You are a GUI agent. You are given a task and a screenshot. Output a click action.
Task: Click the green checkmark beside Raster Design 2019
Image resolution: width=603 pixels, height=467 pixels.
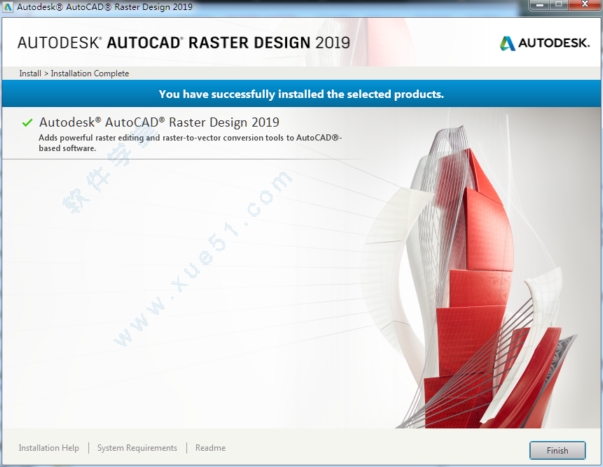tap(27, 123)
